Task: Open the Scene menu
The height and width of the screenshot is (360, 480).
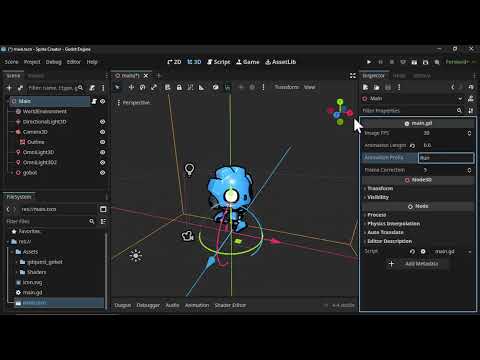Action: [x=11, y=62]
